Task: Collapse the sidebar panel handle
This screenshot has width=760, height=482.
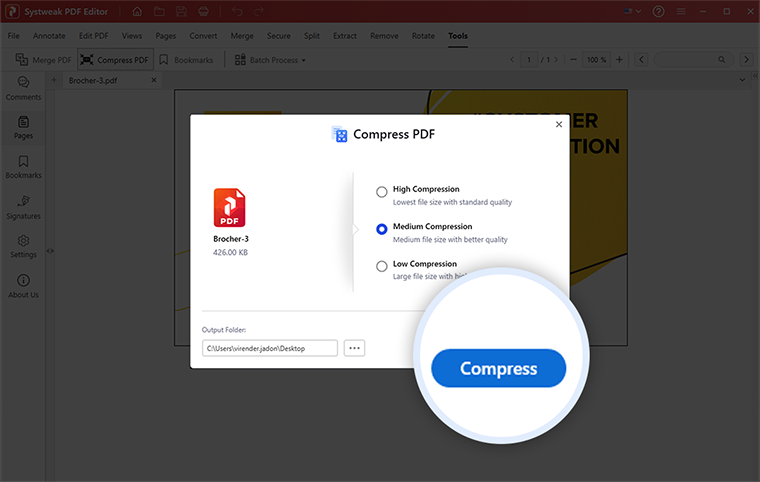Action: point(50,251)
